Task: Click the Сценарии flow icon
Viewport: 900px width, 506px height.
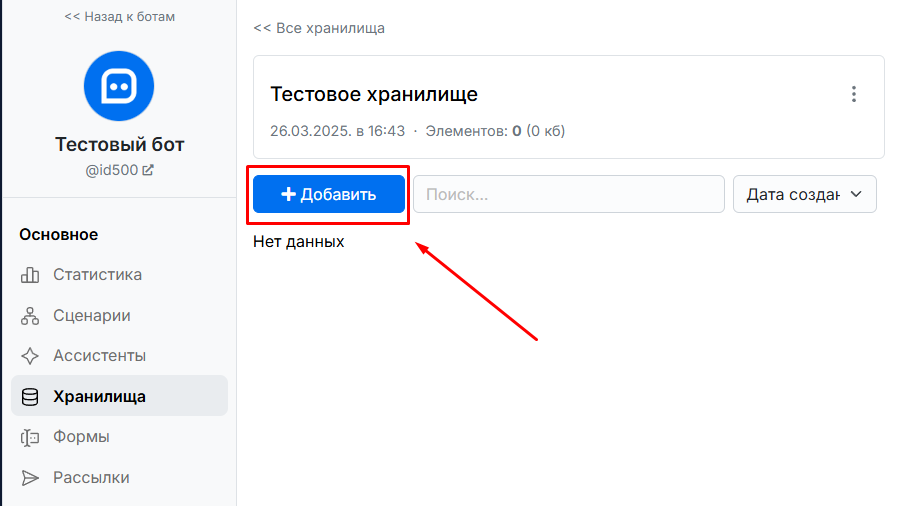Action: pos(30,316)
